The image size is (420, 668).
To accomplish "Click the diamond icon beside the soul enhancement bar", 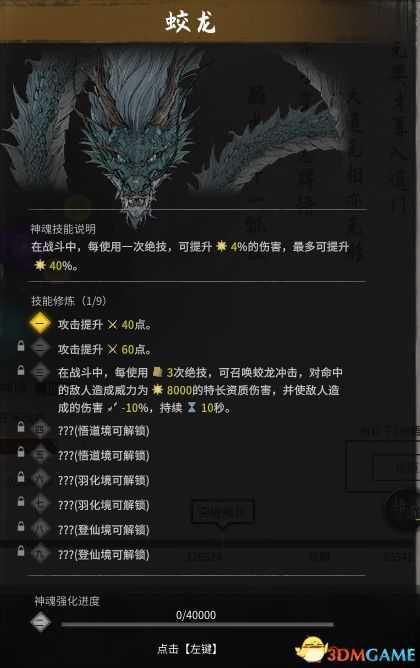I will [41, 622].
